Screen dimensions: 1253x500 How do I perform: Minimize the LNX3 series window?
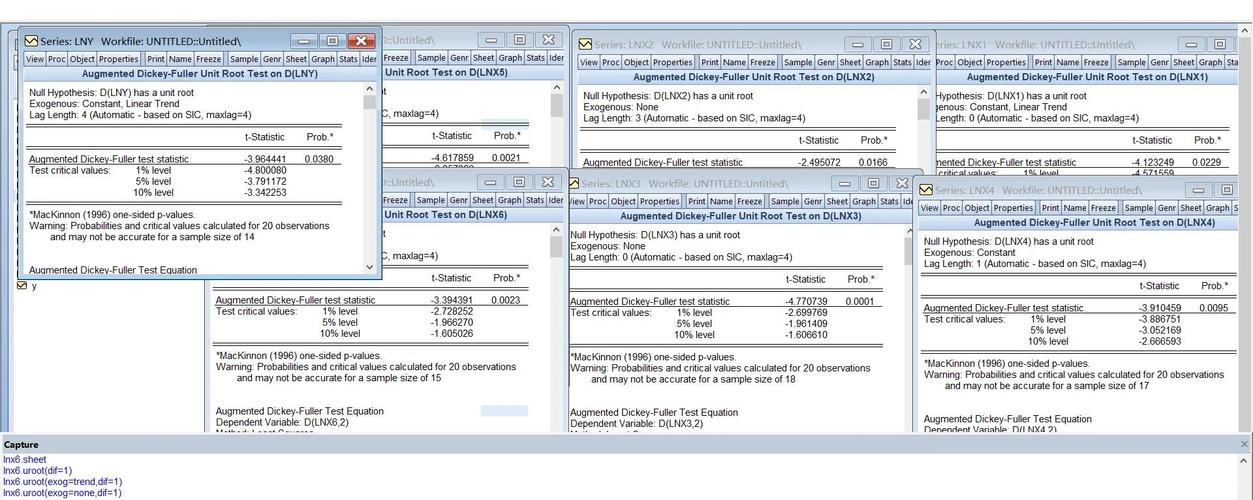[x=844, y=184]
